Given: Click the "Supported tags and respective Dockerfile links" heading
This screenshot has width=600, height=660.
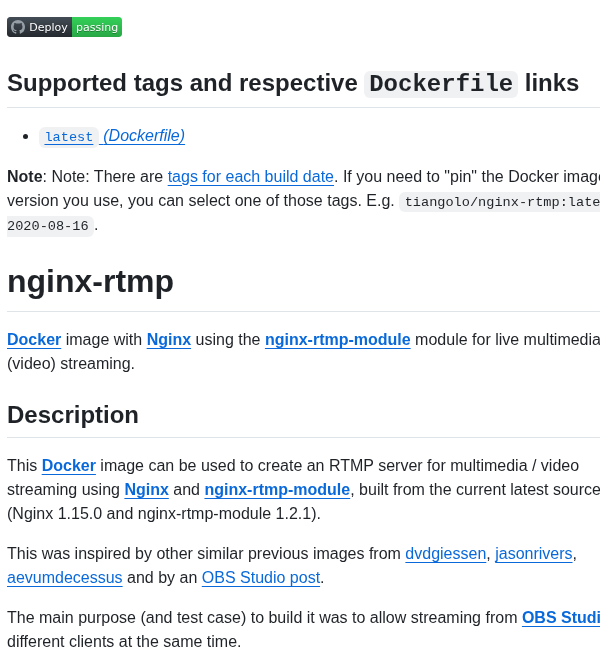Looking at the screenshot, I should point(293,83).
